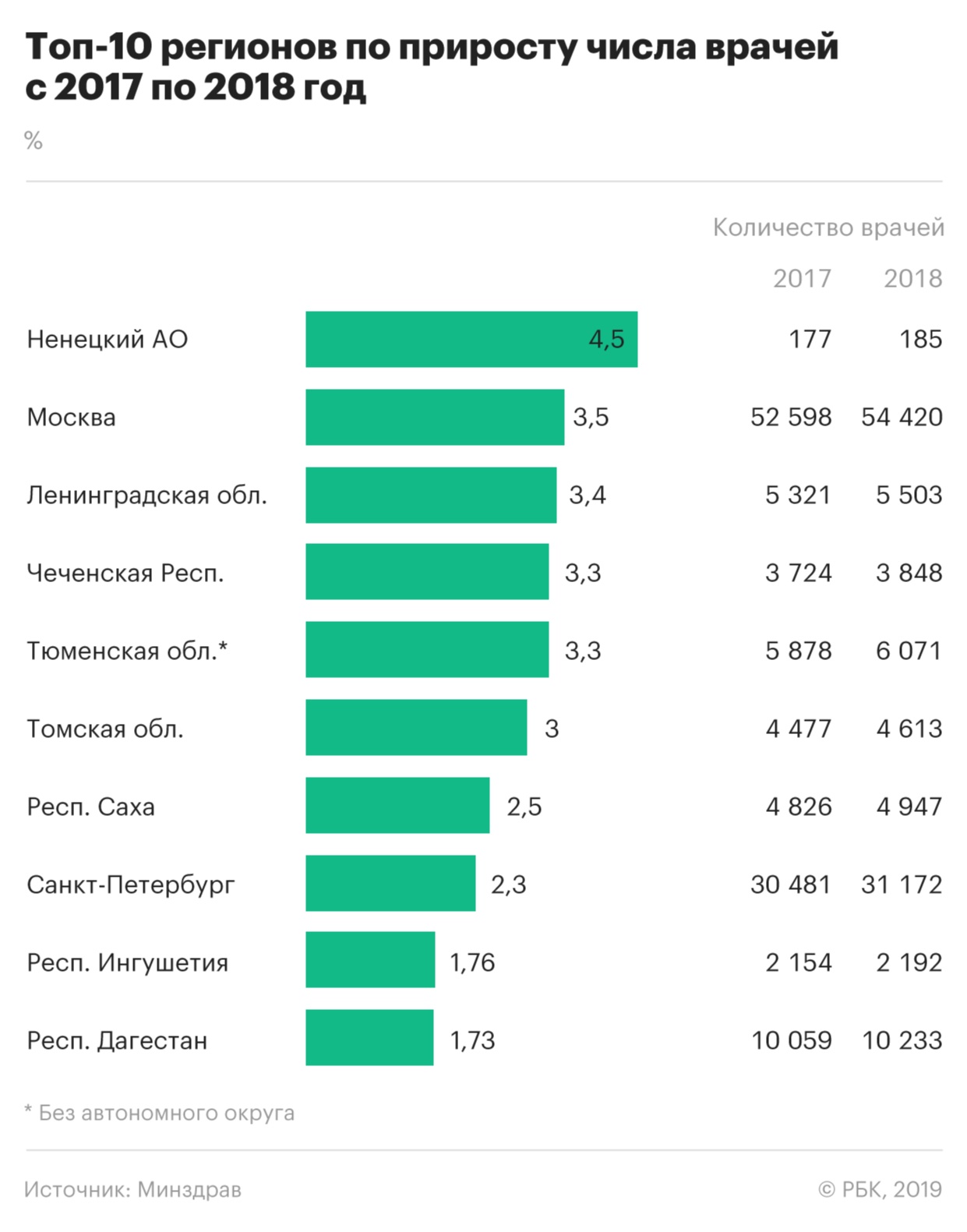This screenshot has width=967, height=1232.
Task: Click the Томская обл. green bar
Action: point(415,728)
